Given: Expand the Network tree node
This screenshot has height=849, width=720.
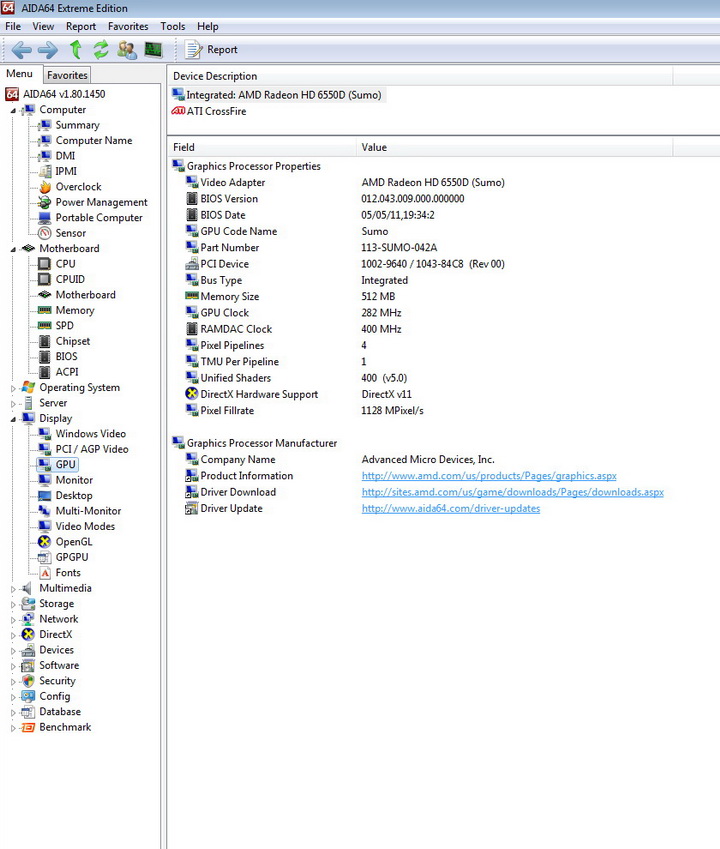Looking at the screenshot, I should pos(13,619).
